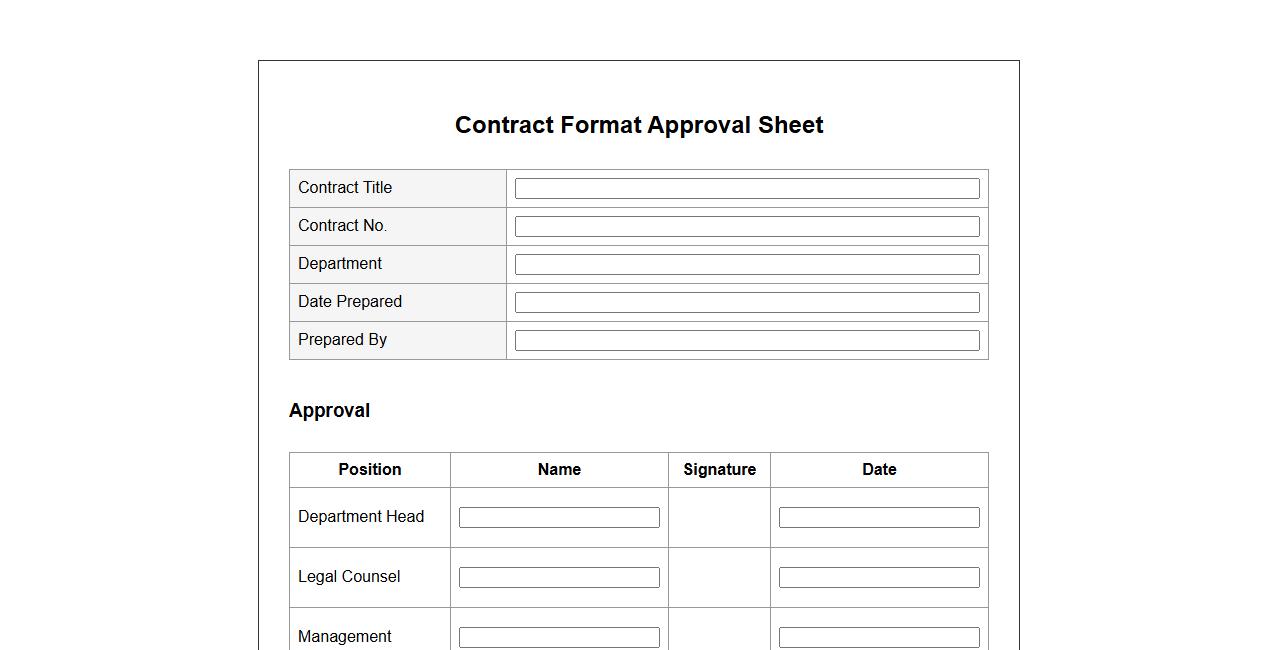Click the Legal Counsel name input
Viewport: 1278px width, 650px height.
[559, 578]
